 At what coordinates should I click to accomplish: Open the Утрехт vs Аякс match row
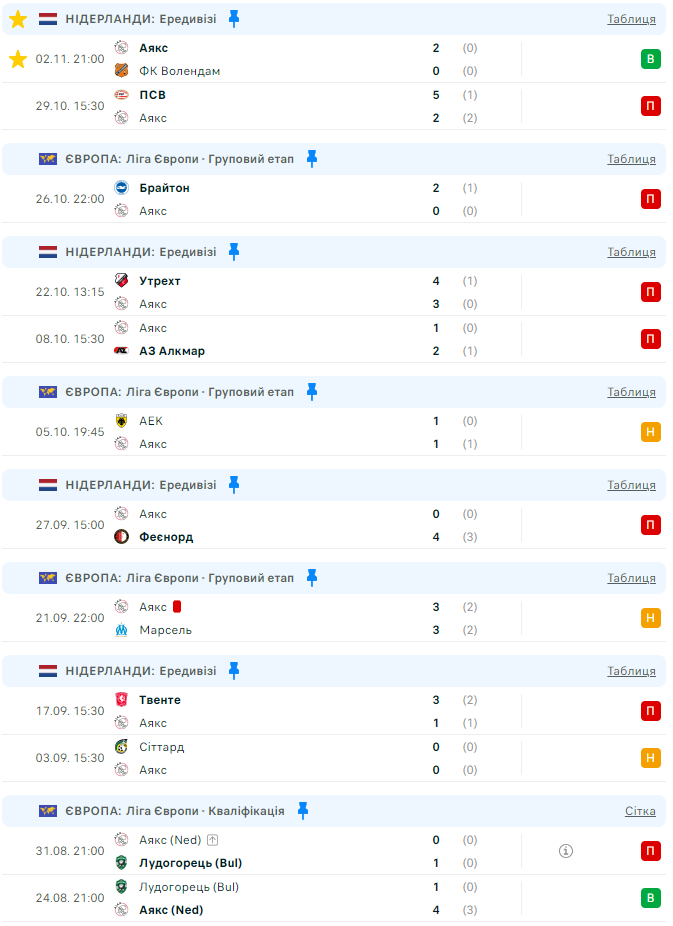[x=300, y=292]
